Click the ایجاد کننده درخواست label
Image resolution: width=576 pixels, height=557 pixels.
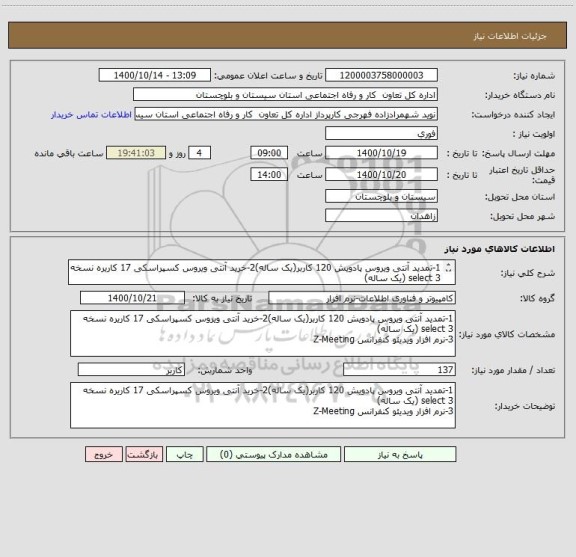tap(513, 115)
